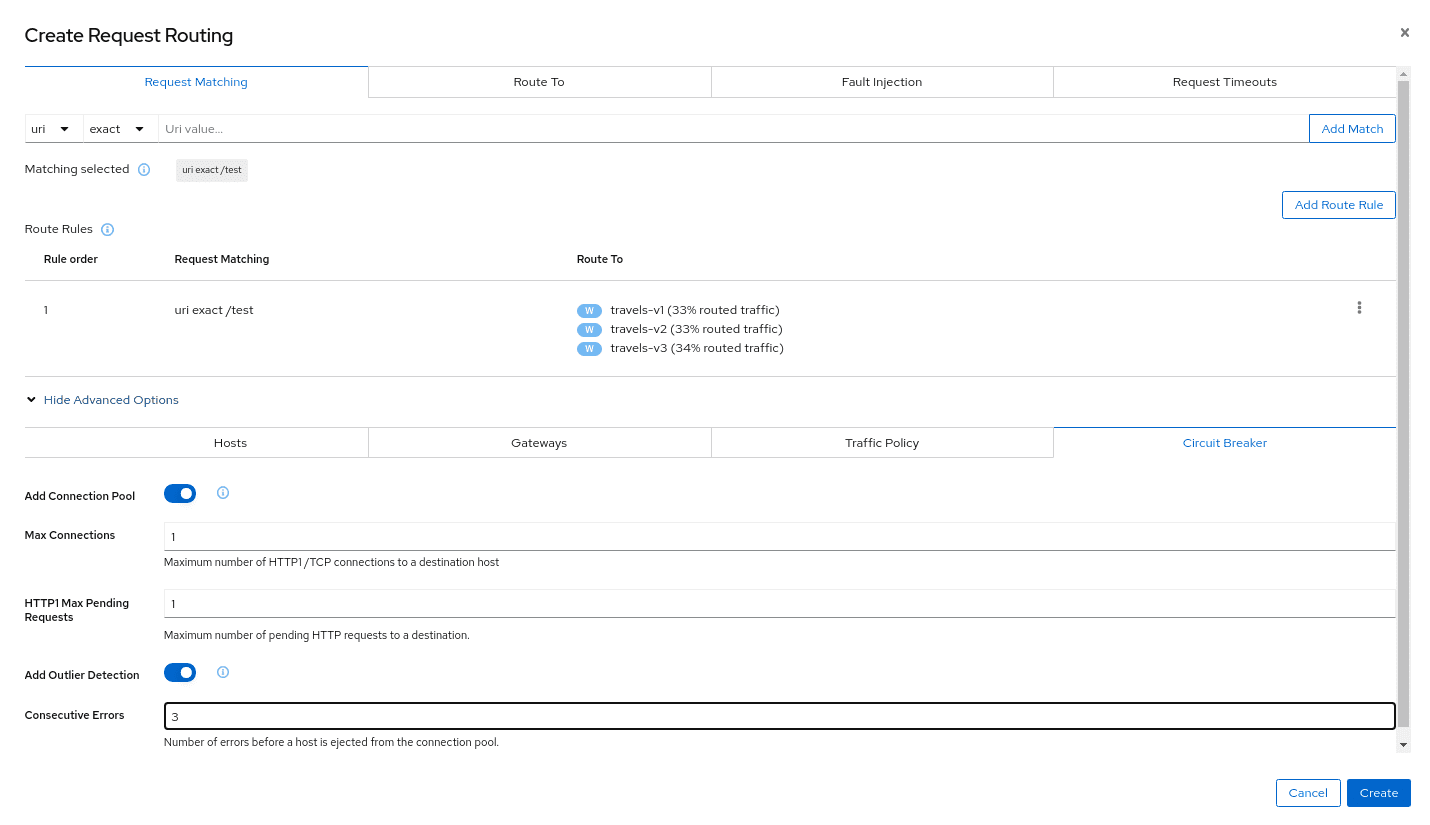
Task: Open the Traffic Policy tab
Action: (881, 443)
